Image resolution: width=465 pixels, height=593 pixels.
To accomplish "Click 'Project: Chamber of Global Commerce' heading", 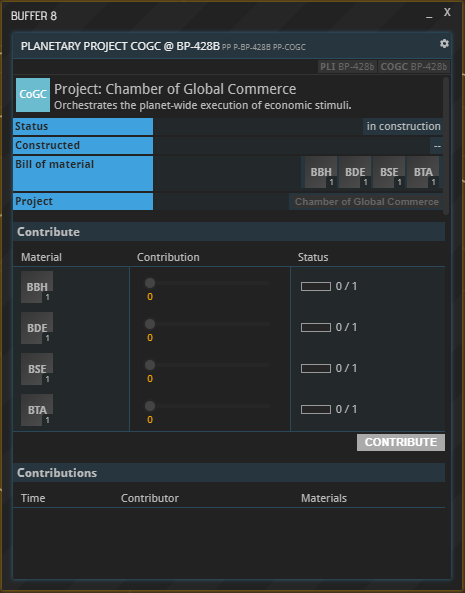I will (175, 89).
